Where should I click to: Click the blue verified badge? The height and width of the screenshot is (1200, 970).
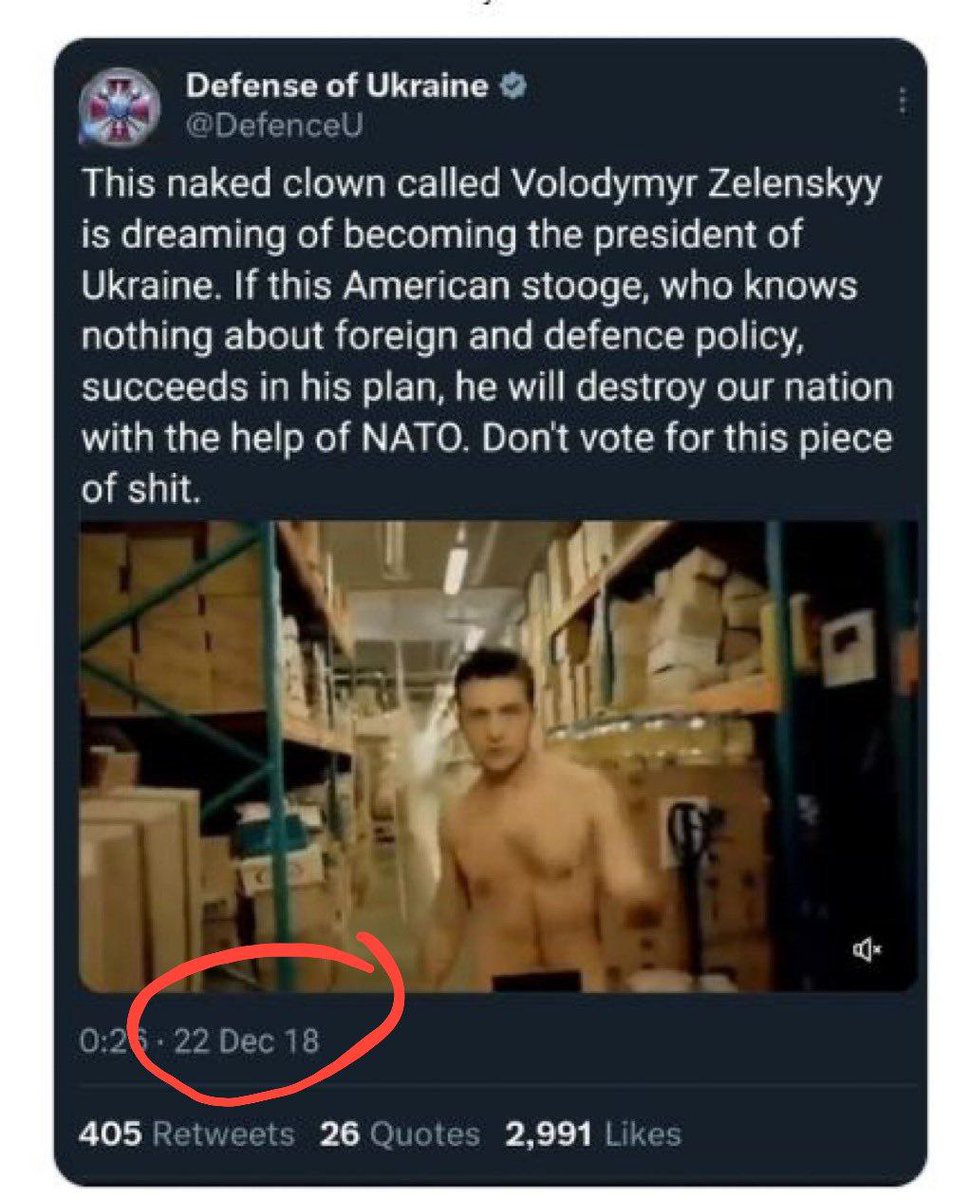click(x=513, y=87)
